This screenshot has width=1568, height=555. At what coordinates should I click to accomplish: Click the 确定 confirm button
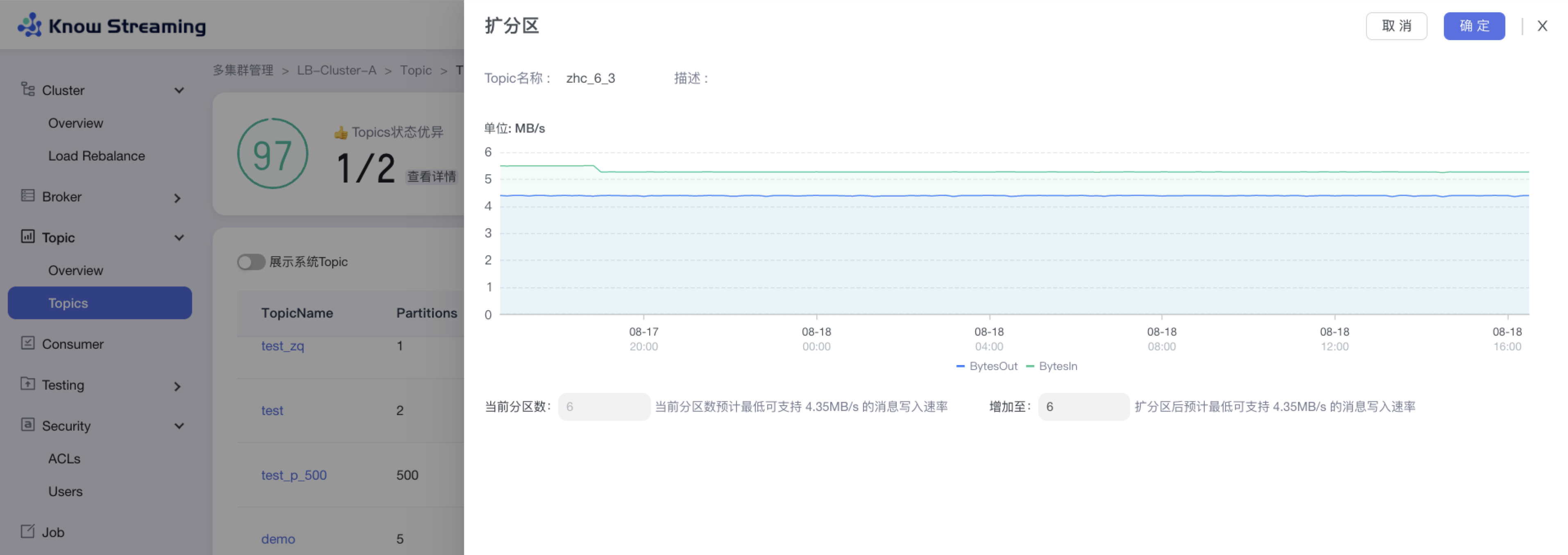coord(1474,26)
